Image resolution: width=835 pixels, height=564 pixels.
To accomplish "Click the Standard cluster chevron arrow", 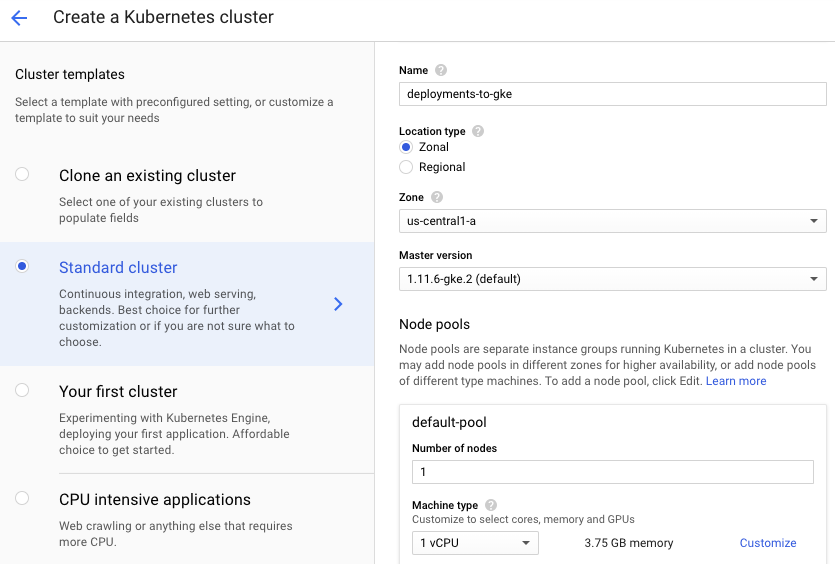I will pos(338,304).
